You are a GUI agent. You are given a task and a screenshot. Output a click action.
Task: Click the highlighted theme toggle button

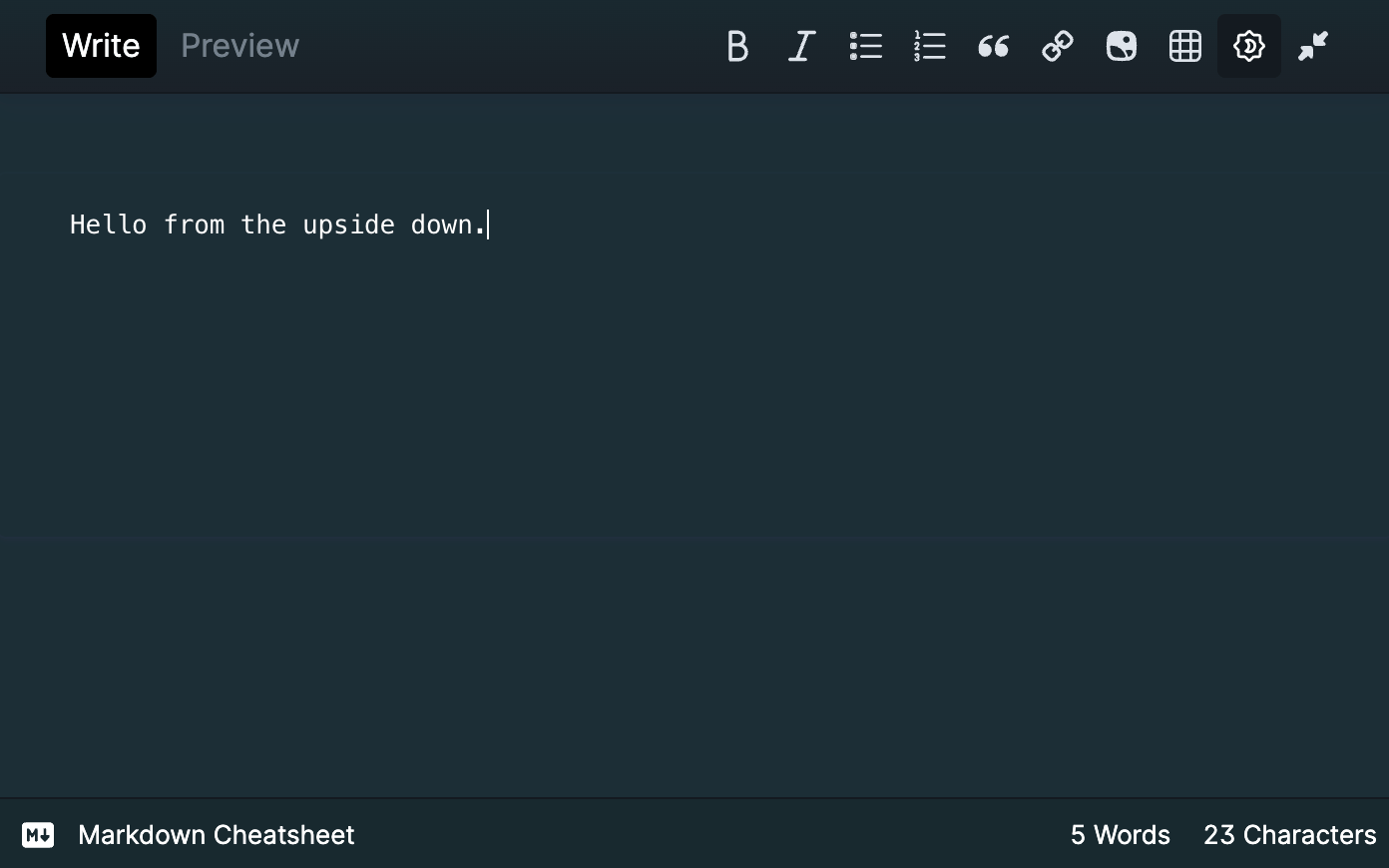click(x=1248, y=46)
